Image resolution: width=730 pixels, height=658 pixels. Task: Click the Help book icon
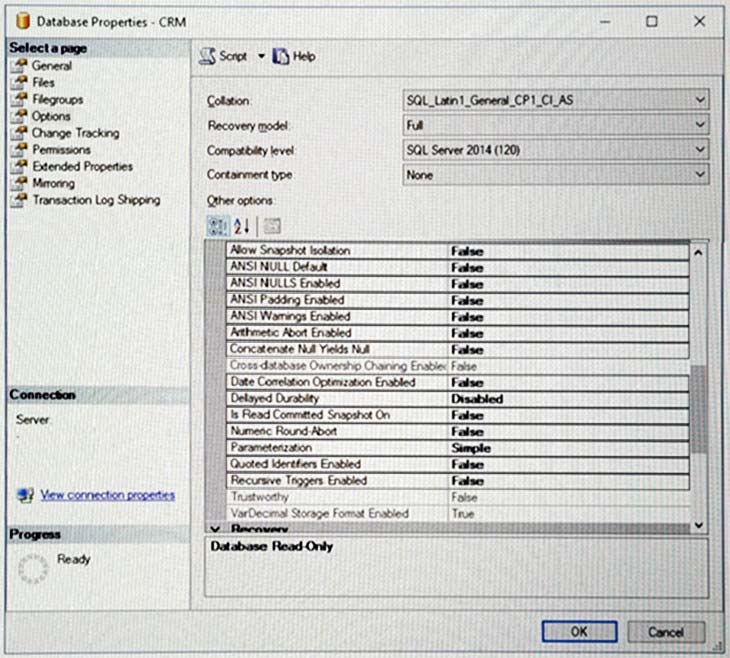point(281,56)
